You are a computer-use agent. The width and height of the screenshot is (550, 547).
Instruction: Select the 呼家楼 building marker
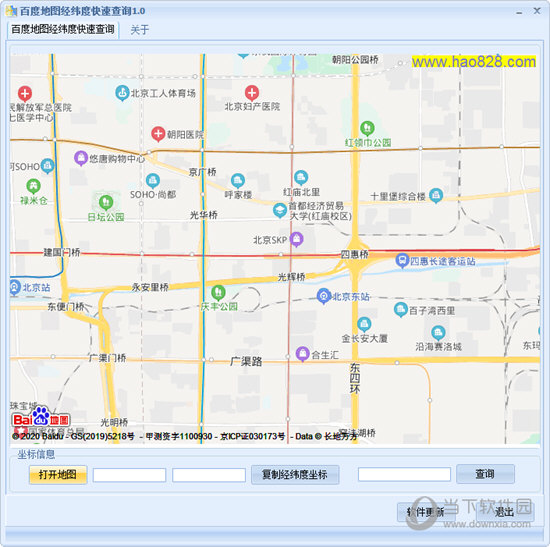pyautogui.click(x=237, y=181)
